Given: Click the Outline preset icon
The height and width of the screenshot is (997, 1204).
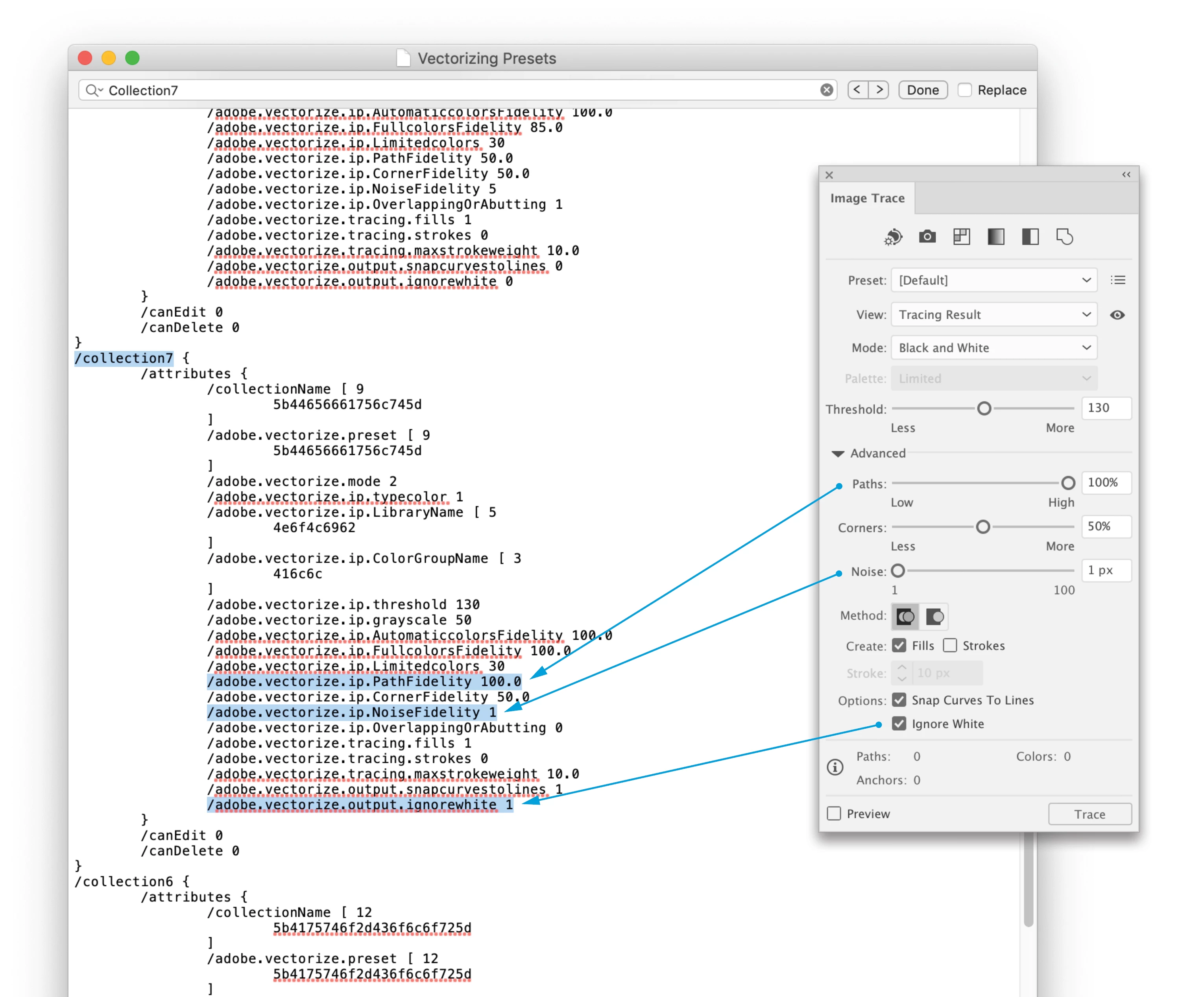Looking at the screenshot, I should tap(1065, 237).
